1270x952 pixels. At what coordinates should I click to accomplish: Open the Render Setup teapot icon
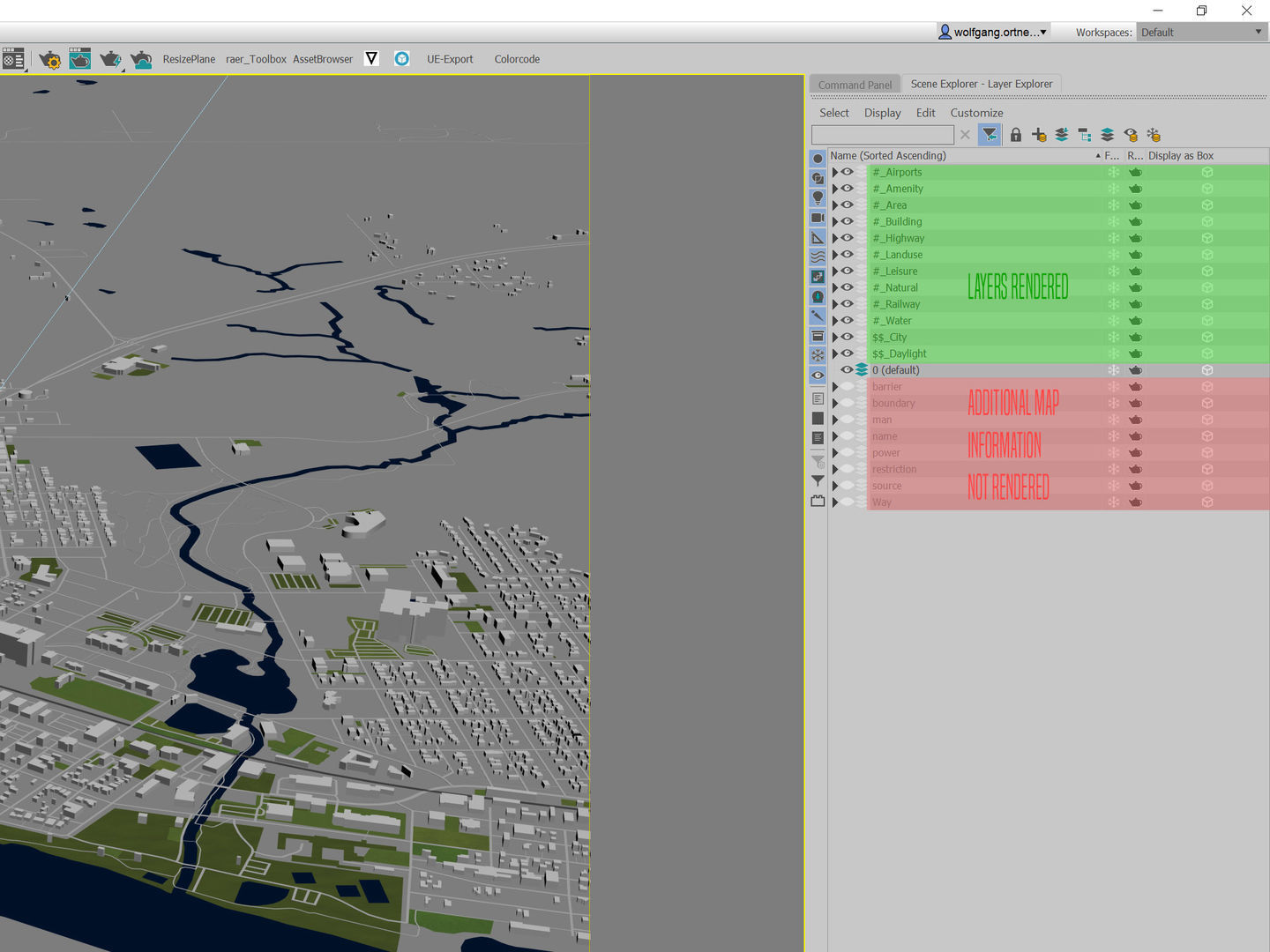pyautogui.click(x=50, y=60)
